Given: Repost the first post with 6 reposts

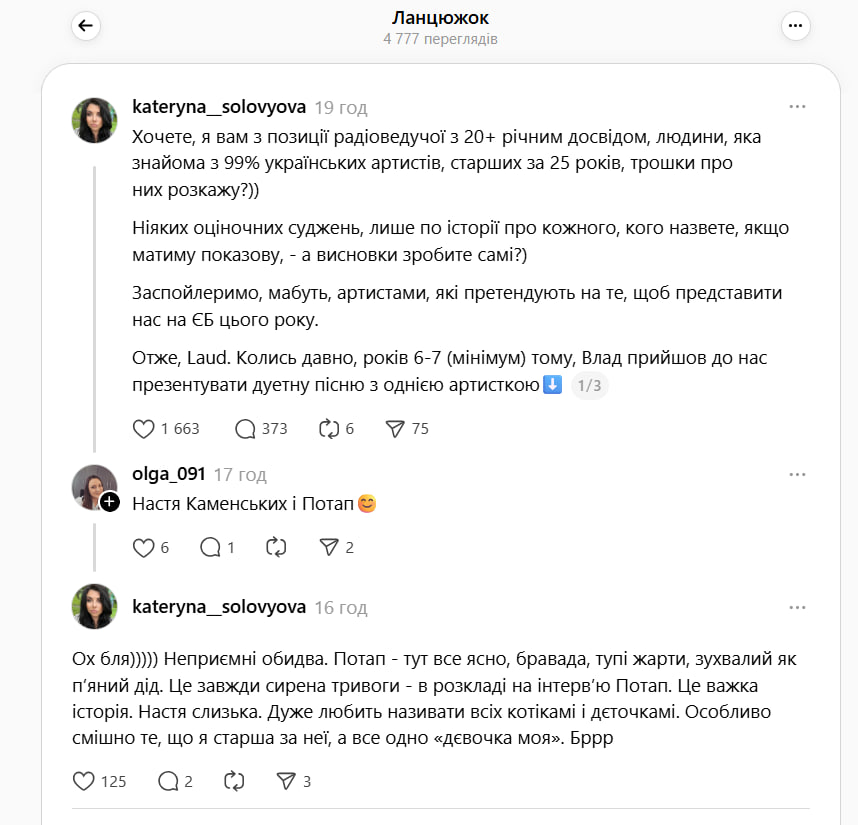Looking at the screenshot, I should point(328,429).
